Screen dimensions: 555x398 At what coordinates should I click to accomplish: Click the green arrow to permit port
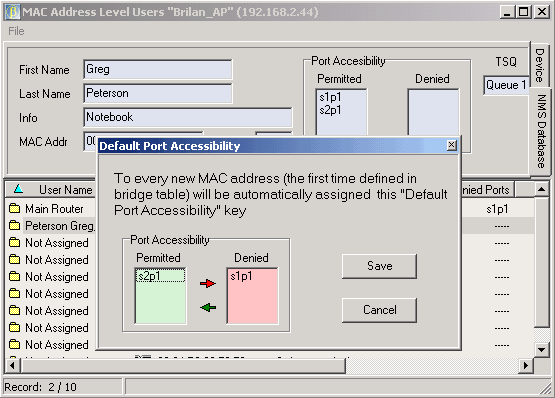[x=208, y=307]
